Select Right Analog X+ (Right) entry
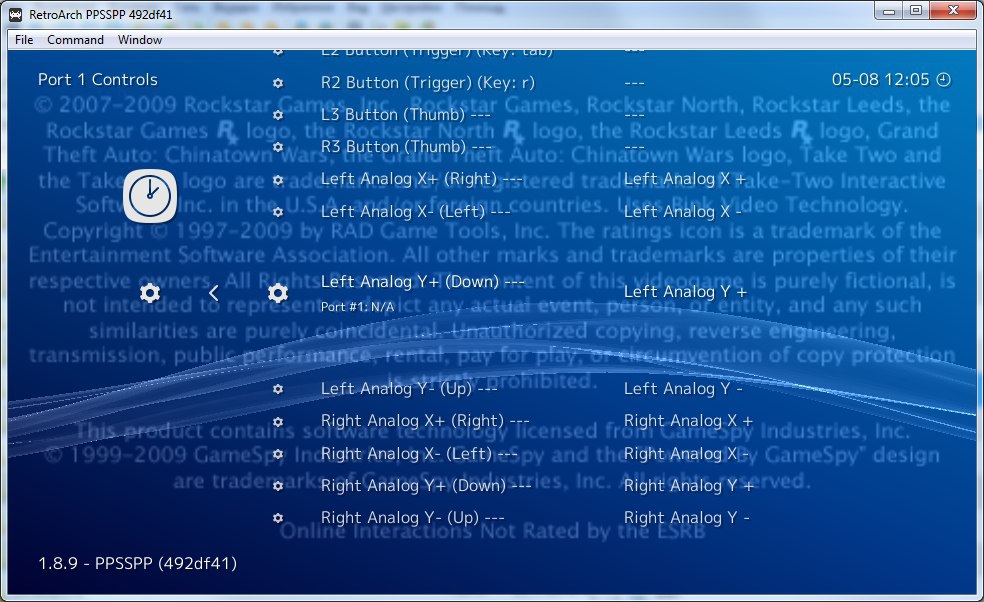 425,421
